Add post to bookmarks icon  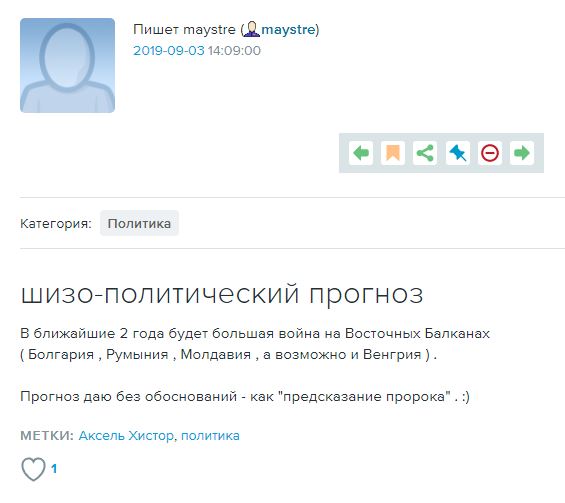coord(393,153)
